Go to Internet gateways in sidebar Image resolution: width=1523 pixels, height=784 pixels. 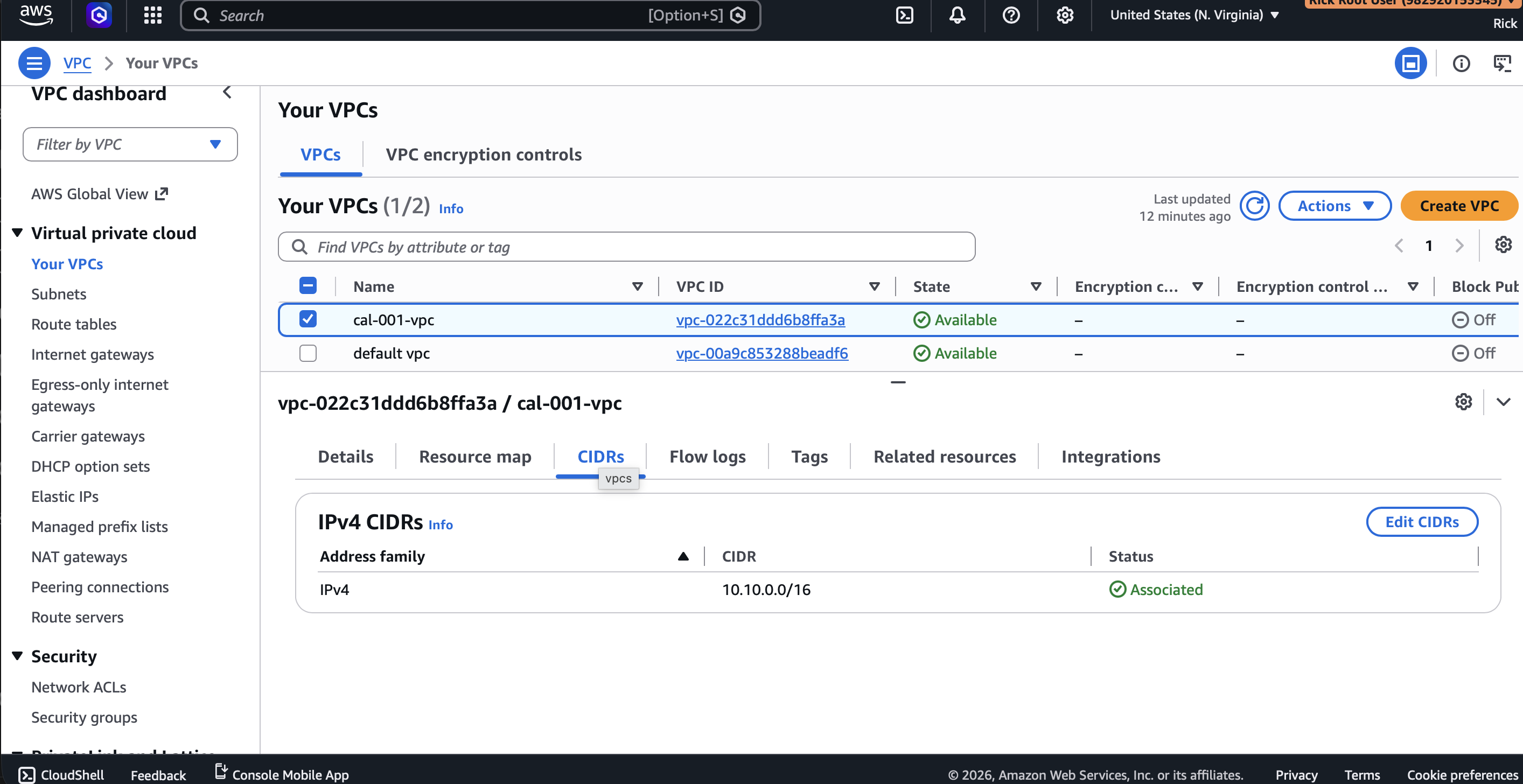tap(92, 354)
